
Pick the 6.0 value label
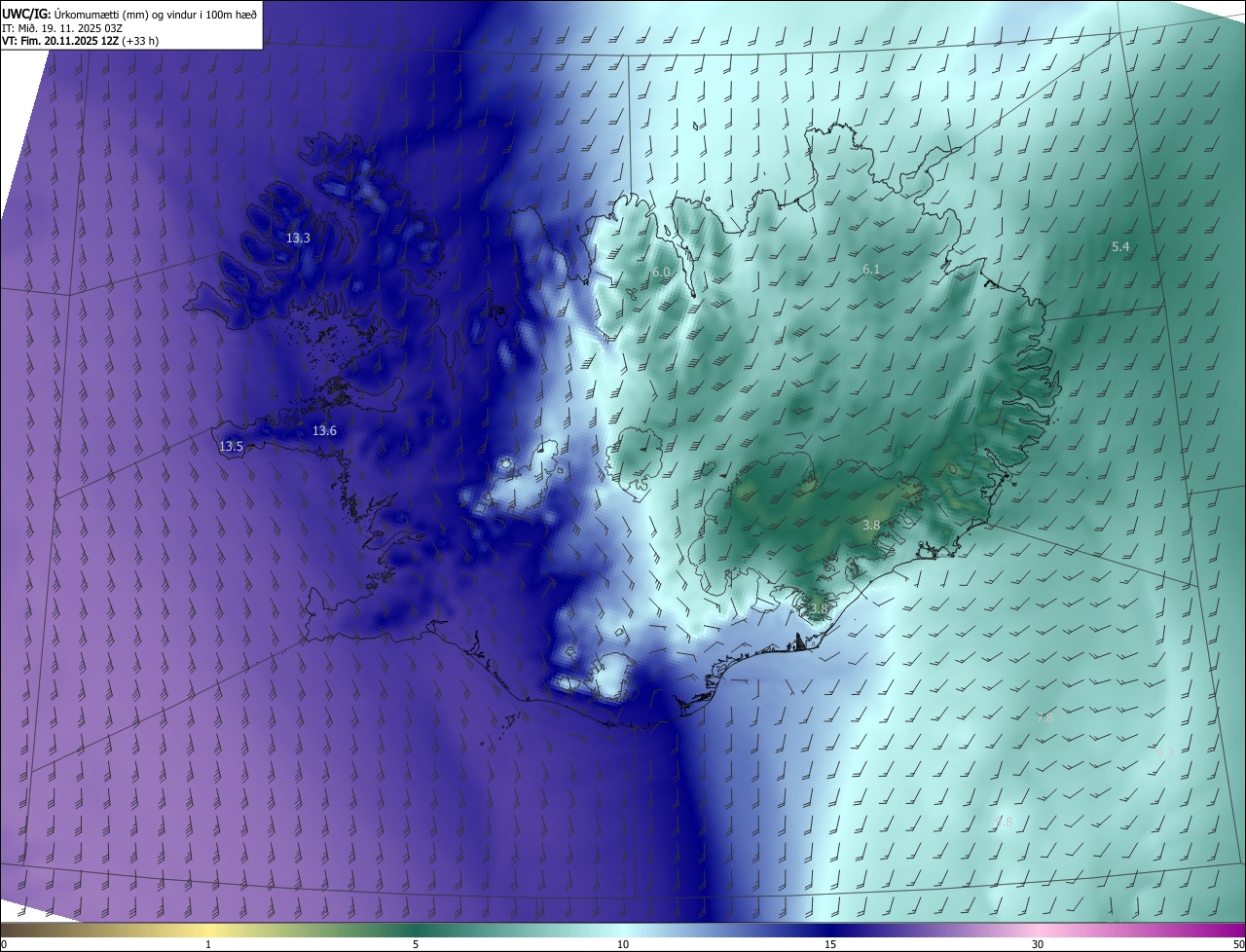(662, 273)
